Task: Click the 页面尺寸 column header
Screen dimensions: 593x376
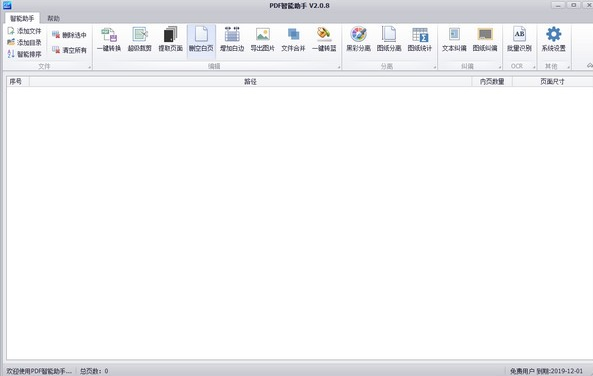Action: 553,81
